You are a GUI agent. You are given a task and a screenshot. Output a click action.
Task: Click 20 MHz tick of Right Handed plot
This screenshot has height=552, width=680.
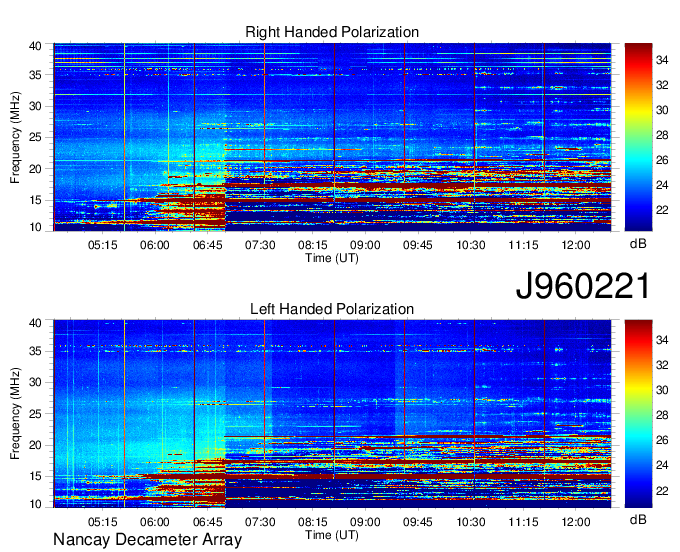point(35,169)
